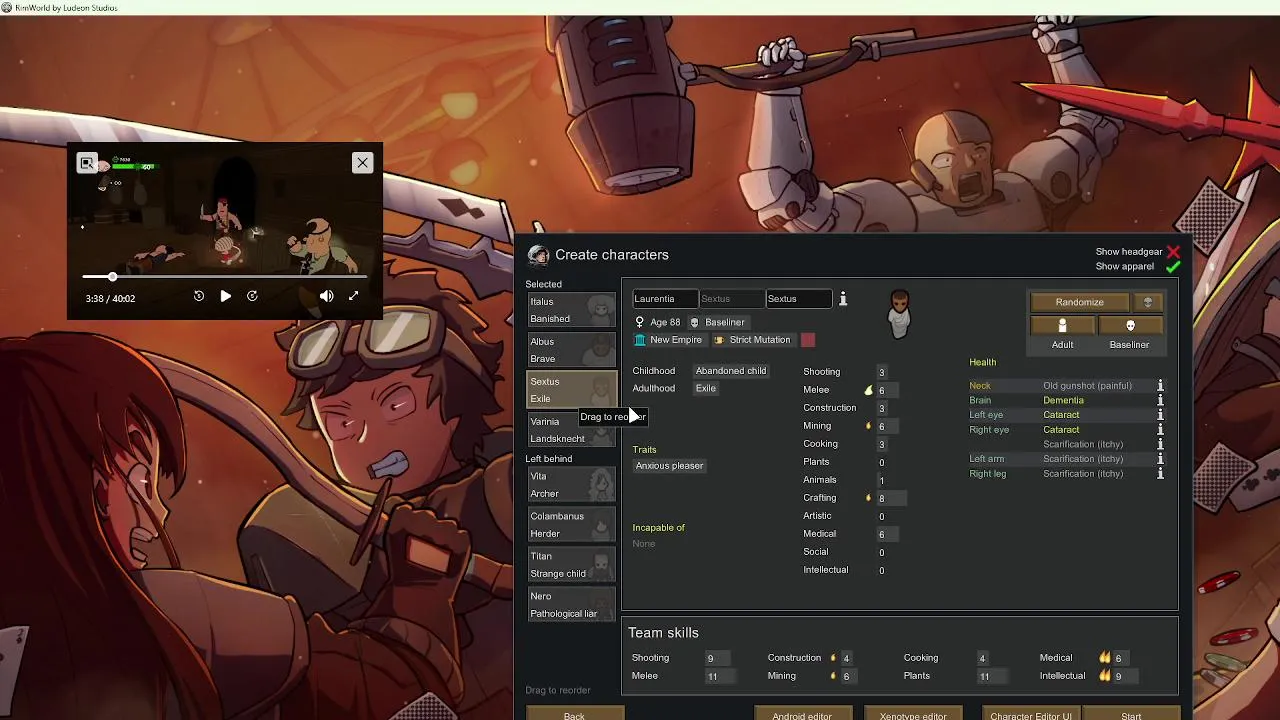Go Back to previous screen
The height and width of the screenshot is (720, 1280).
[574, 714]
